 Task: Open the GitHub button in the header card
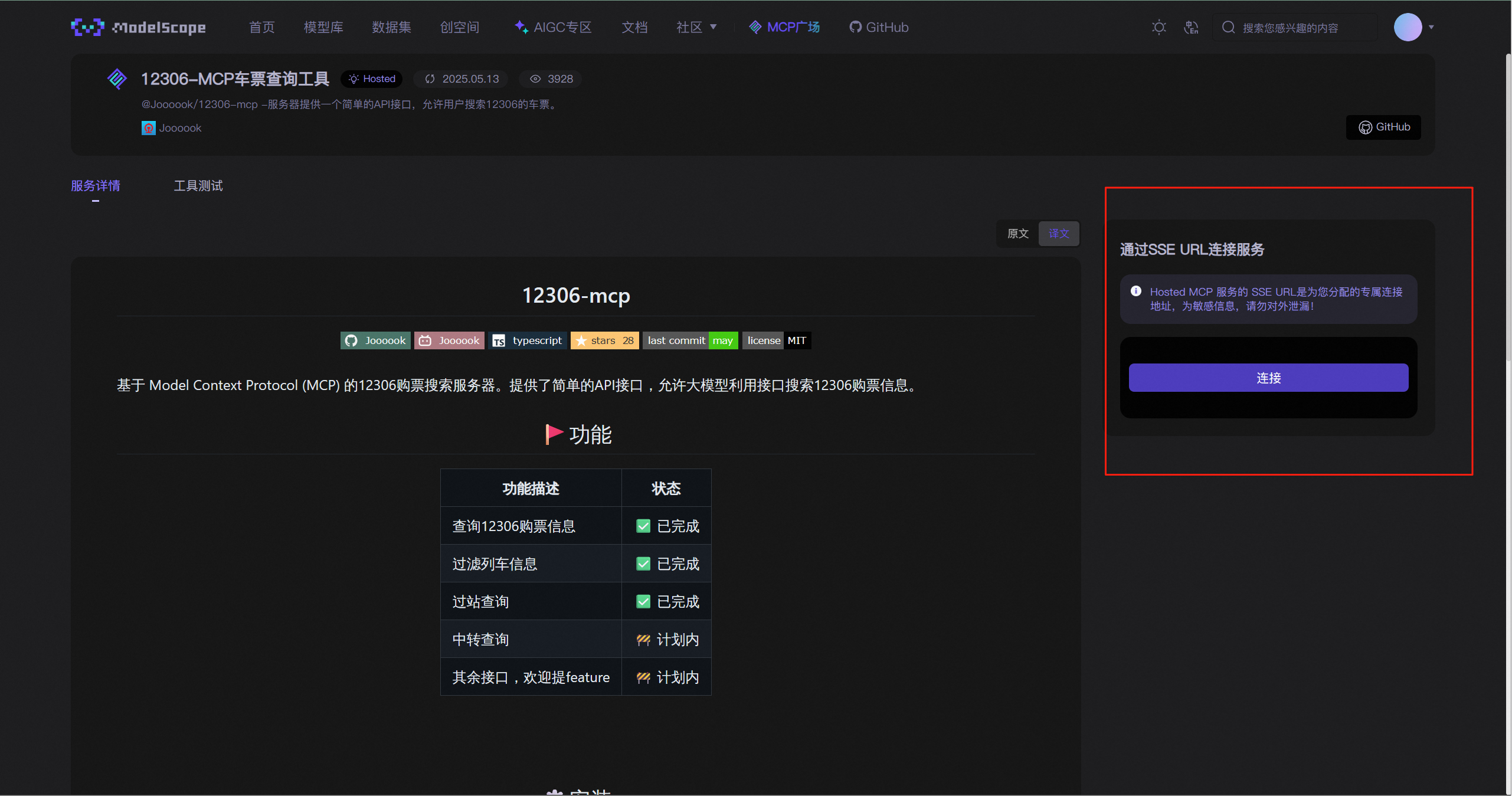1384,127
